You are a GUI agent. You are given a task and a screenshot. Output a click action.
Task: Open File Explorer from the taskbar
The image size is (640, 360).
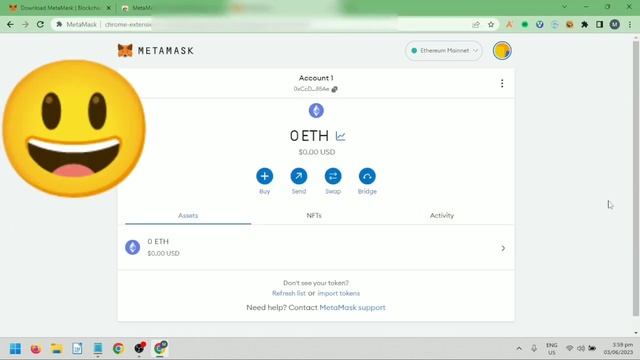click(x=56, y=349)
